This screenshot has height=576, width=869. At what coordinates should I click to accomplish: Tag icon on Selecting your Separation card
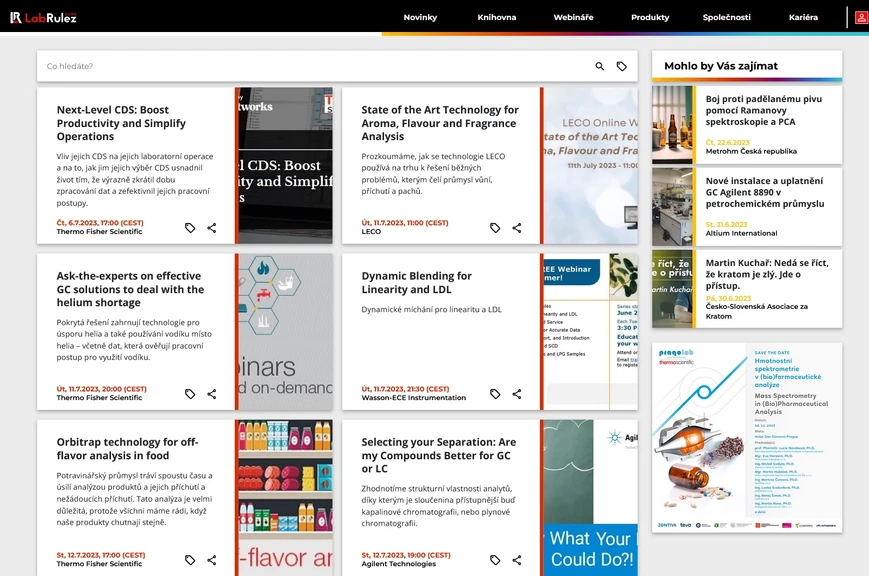pos(495,560)
